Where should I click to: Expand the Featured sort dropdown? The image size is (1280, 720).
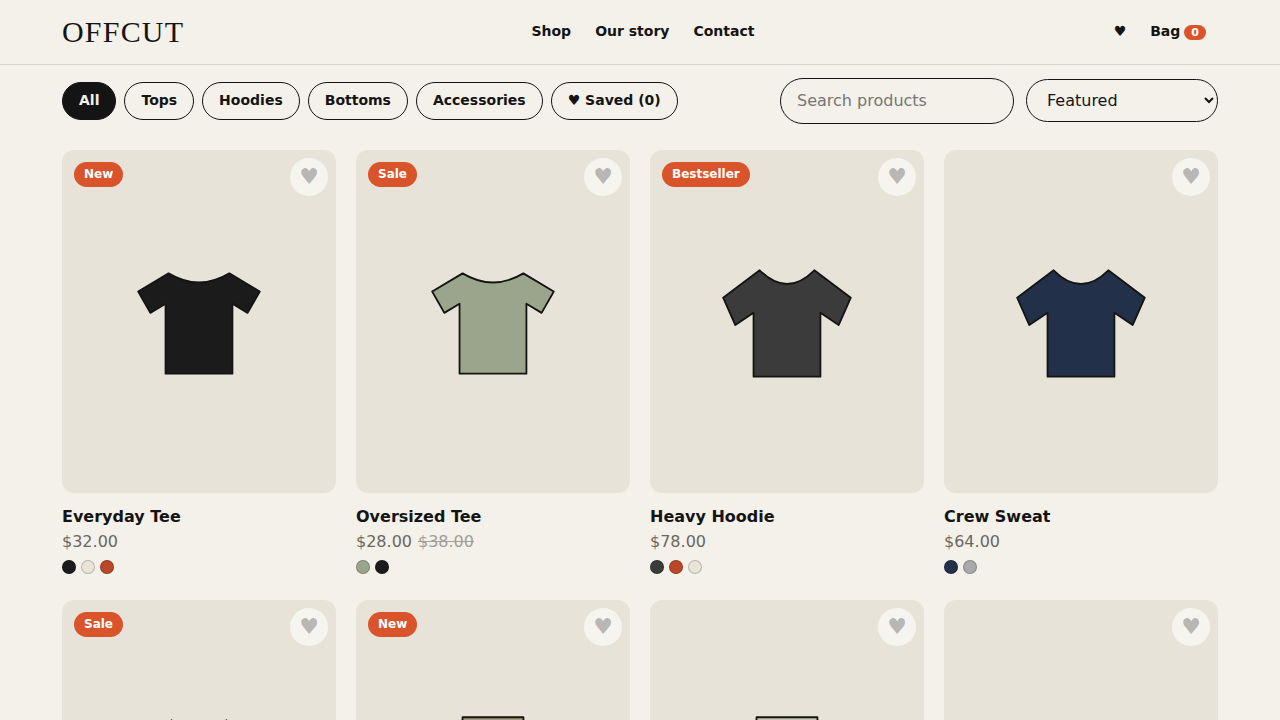[1122, 101]
